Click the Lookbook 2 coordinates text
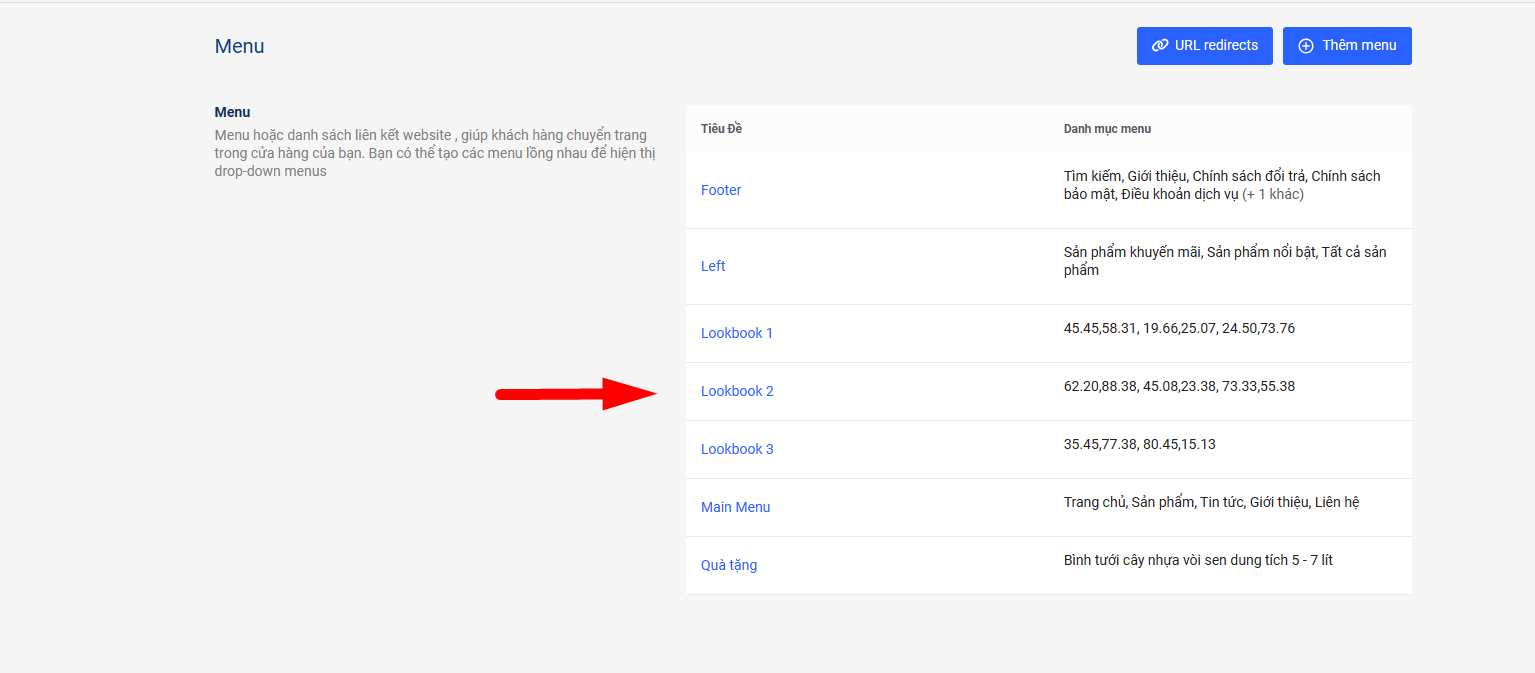 1179,386
